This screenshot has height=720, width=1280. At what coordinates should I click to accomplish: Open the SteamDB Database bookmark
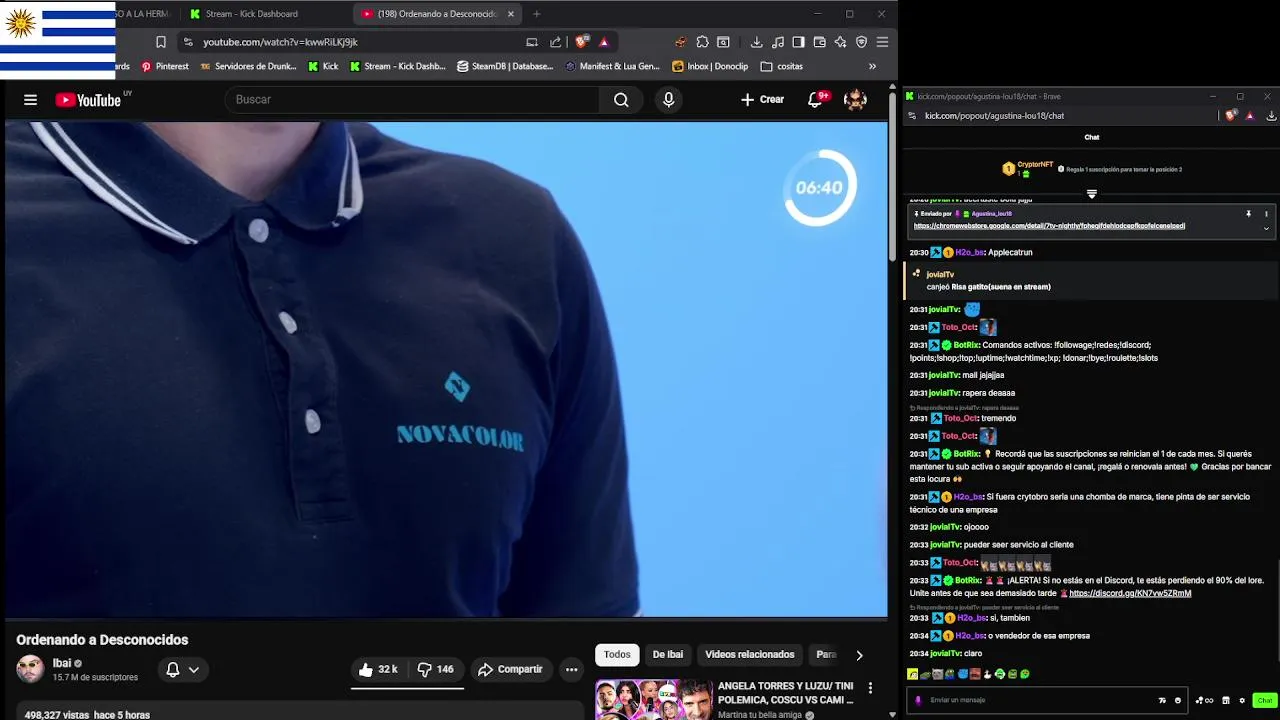coord(505,67)
